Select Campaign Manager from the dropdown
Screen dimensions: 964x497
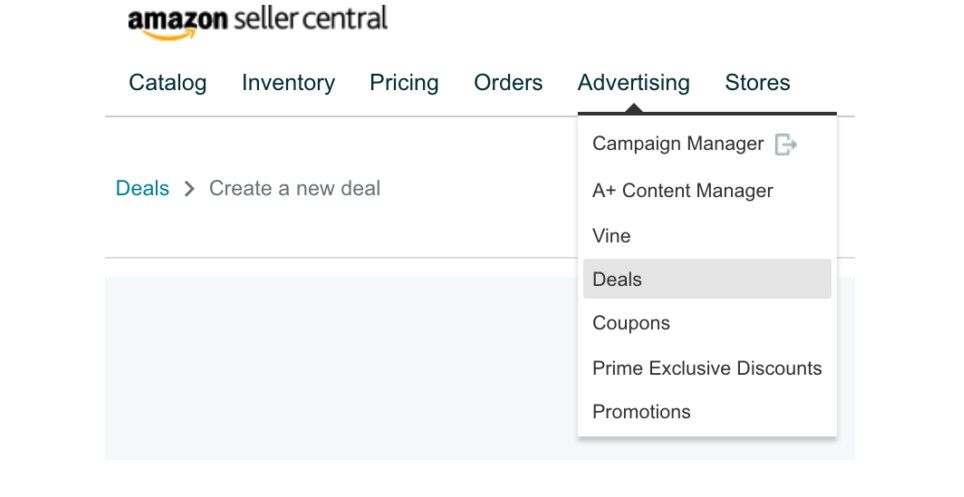tap(678, 144)
